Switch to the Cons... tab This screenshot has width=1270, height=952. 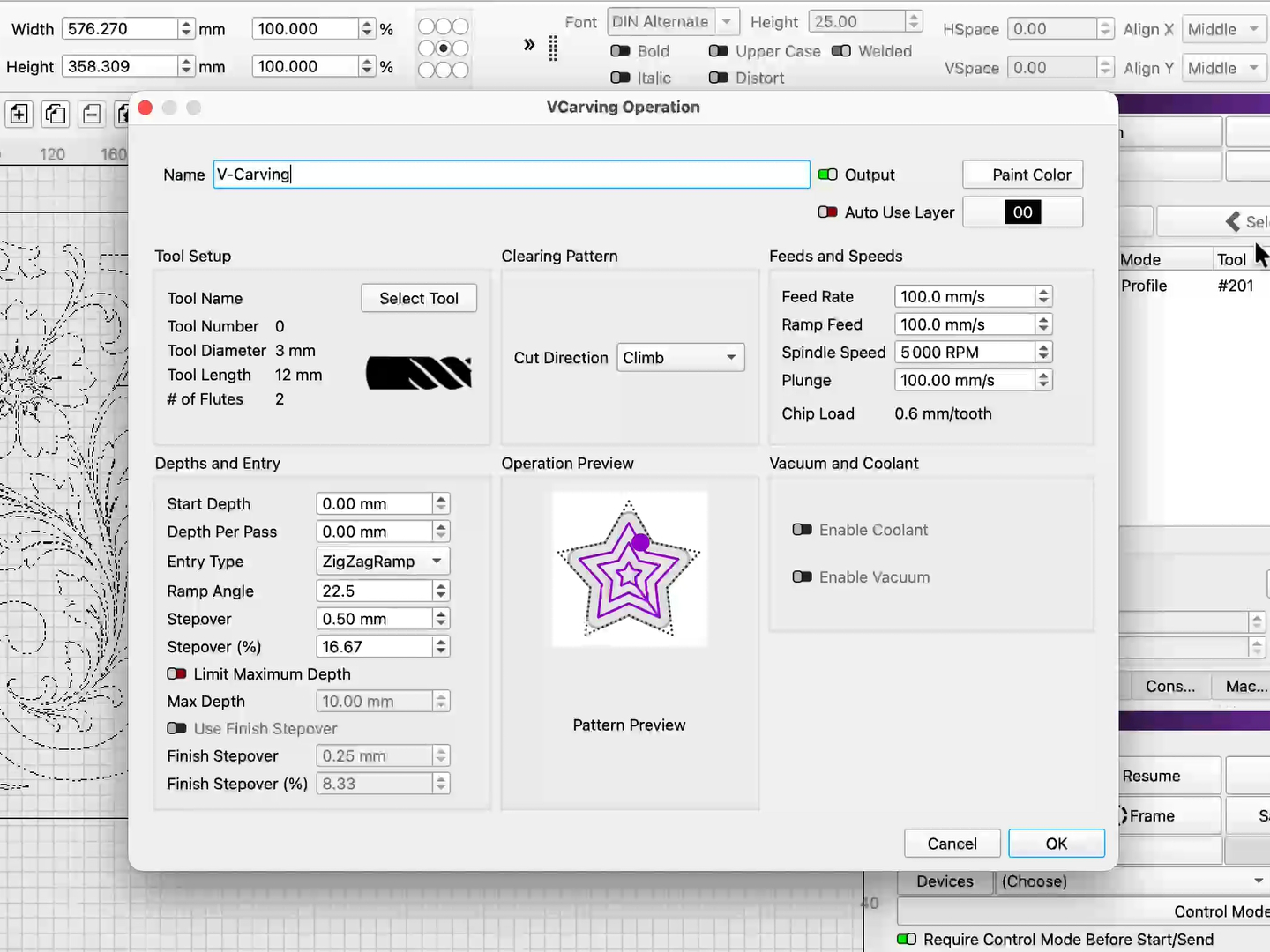[x=1170, y=687]
